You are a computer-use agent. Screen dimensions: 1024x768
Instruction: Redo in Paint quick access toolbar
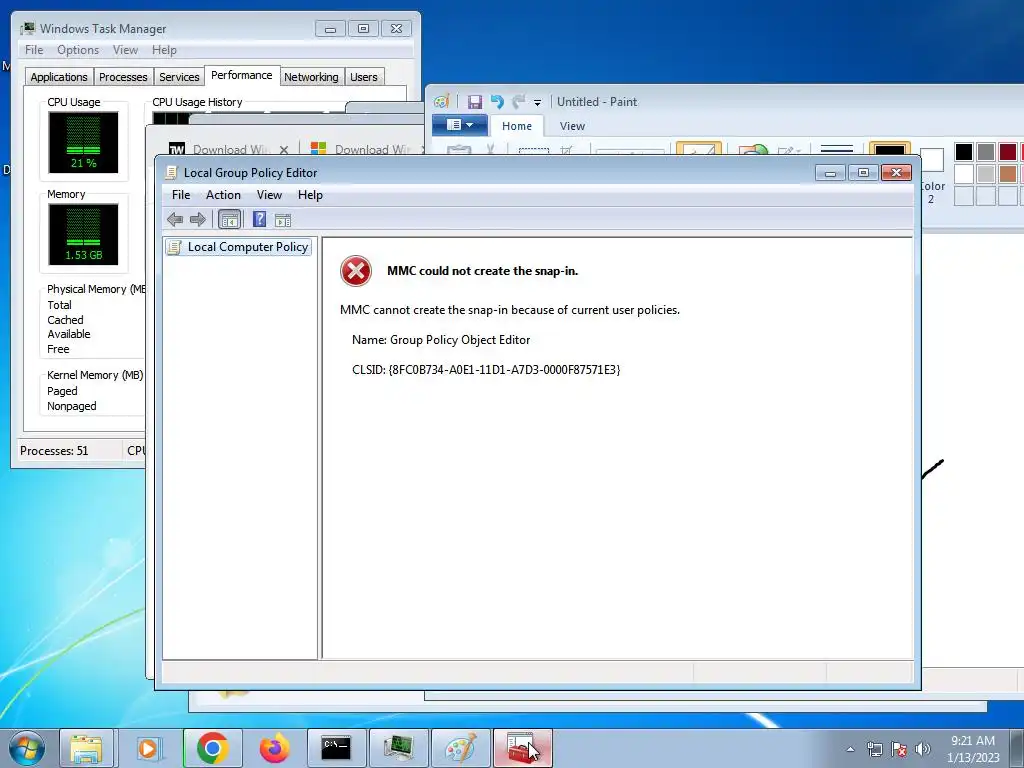click(519, 102)
